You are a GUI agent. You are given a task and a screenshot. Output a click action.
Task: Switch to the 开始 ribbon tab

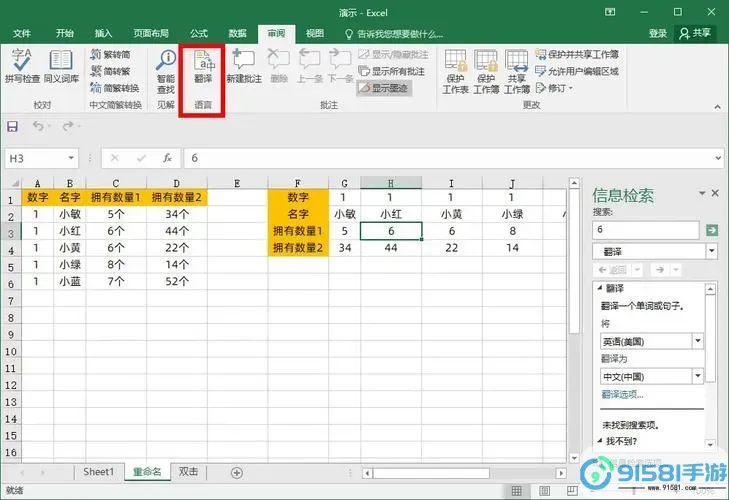(x=65, y=33)
